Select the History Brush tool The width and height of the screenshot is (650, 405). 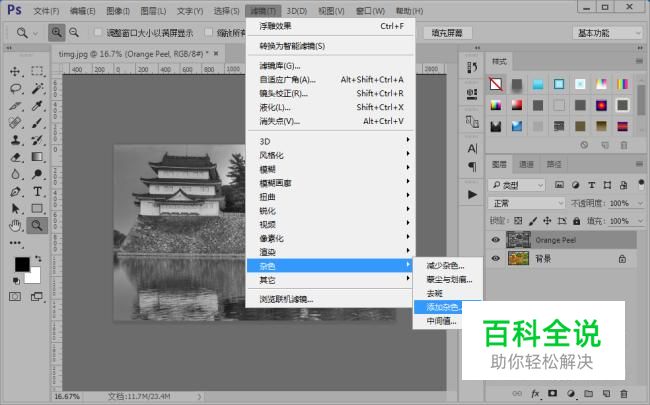click(x=37, y=140)
